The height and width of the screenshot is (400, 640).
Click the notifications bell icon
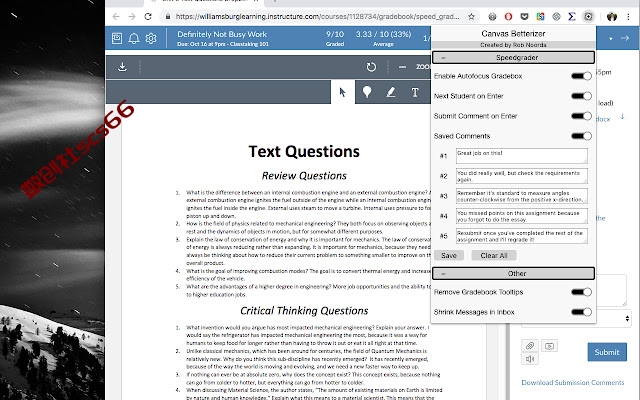[x=134, y=38]
